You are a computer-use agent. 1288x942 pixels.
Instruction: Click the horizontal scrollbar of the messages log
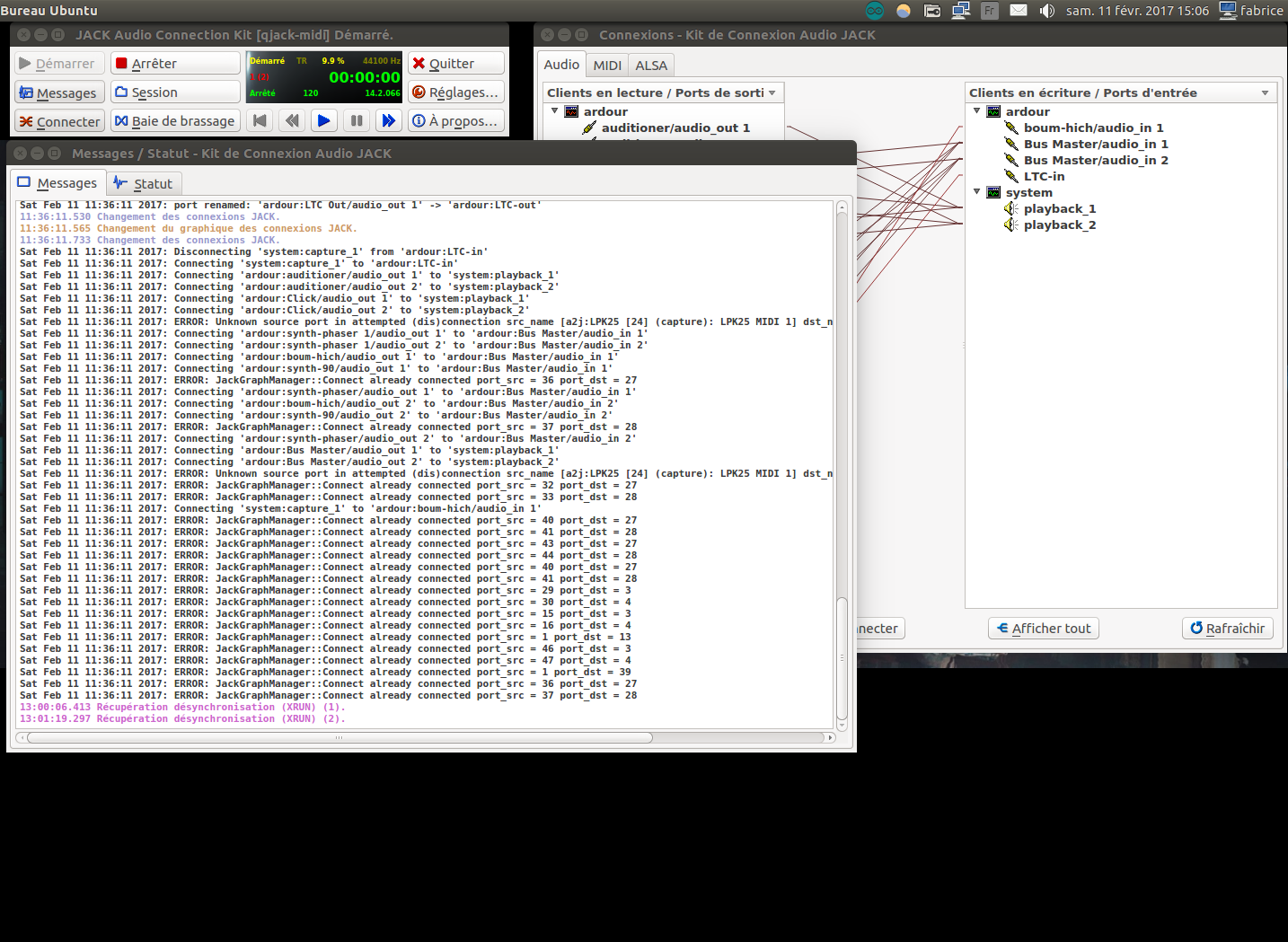(x=340, y=738)
